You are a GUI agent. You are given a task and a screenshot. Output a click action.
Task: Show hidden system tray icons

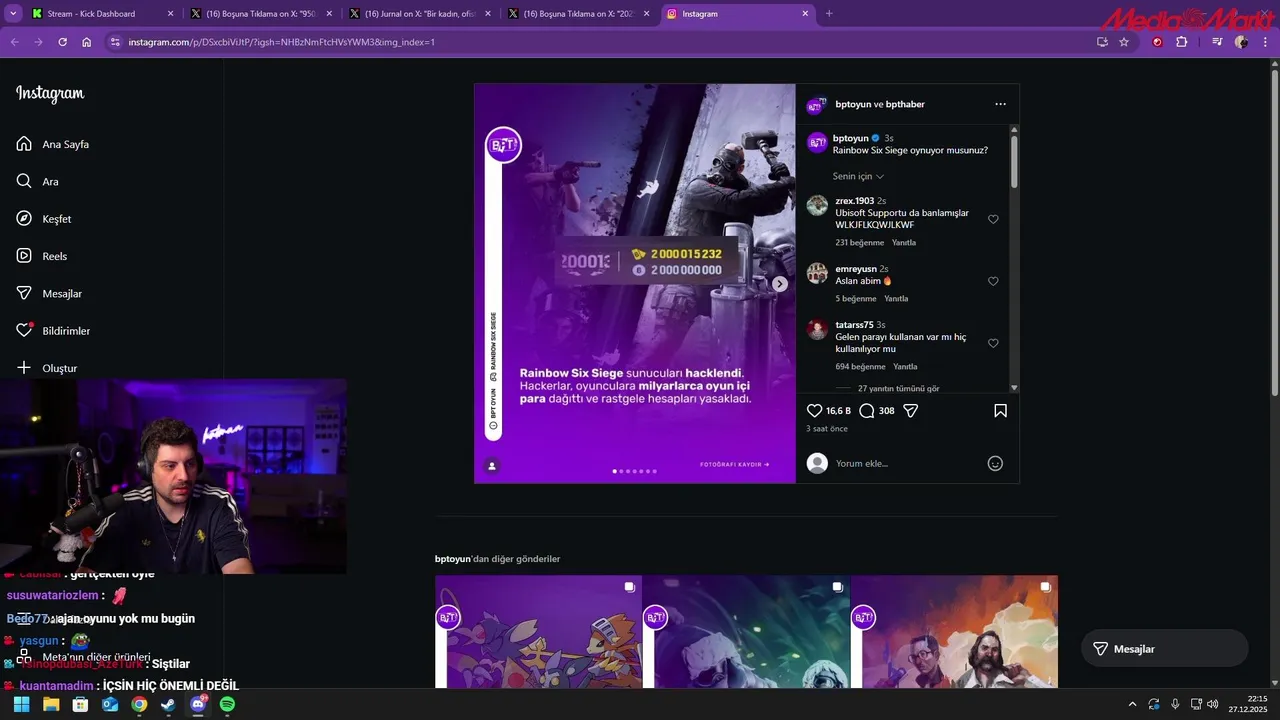1132,704
